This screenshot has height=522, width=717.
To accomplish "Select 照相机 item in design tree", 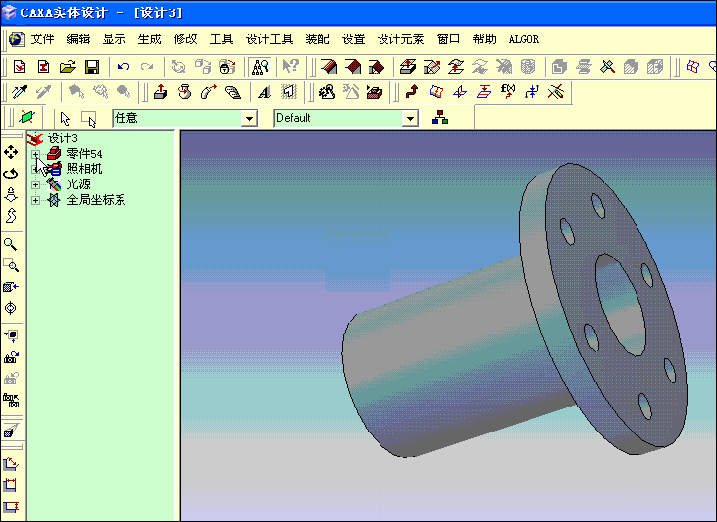I will [x=84, y=169].
